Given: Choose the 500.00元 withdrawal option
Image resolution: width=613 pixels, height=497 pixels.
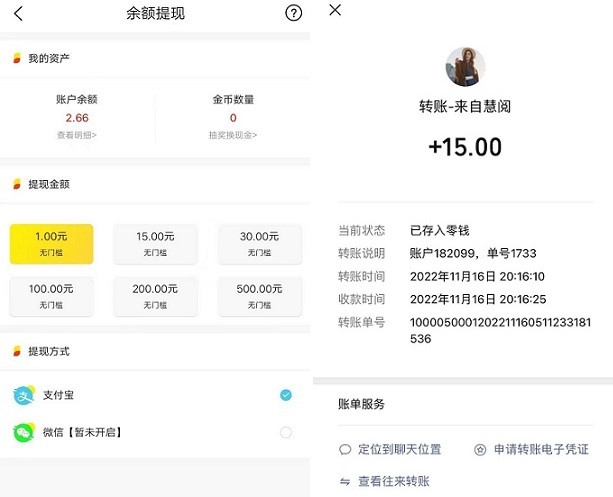Looking at the screenshot, I should 260,295.
